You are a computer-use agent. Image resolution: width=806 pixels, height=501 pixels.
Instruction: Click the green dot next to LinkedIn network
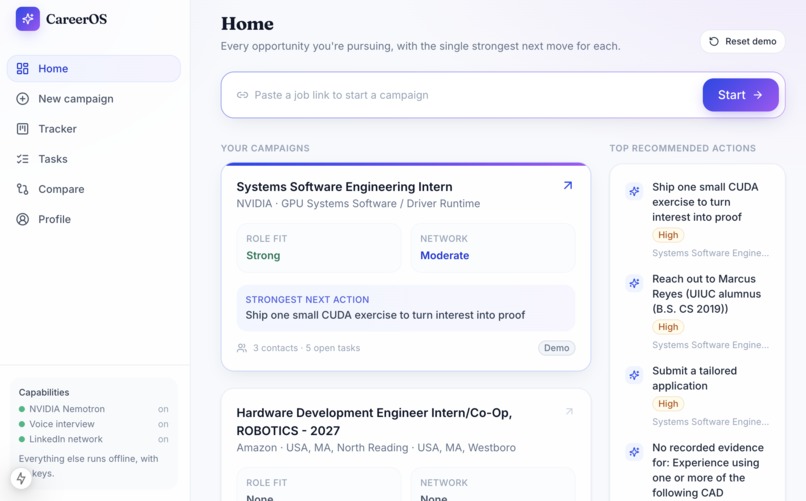click(22, 439)
